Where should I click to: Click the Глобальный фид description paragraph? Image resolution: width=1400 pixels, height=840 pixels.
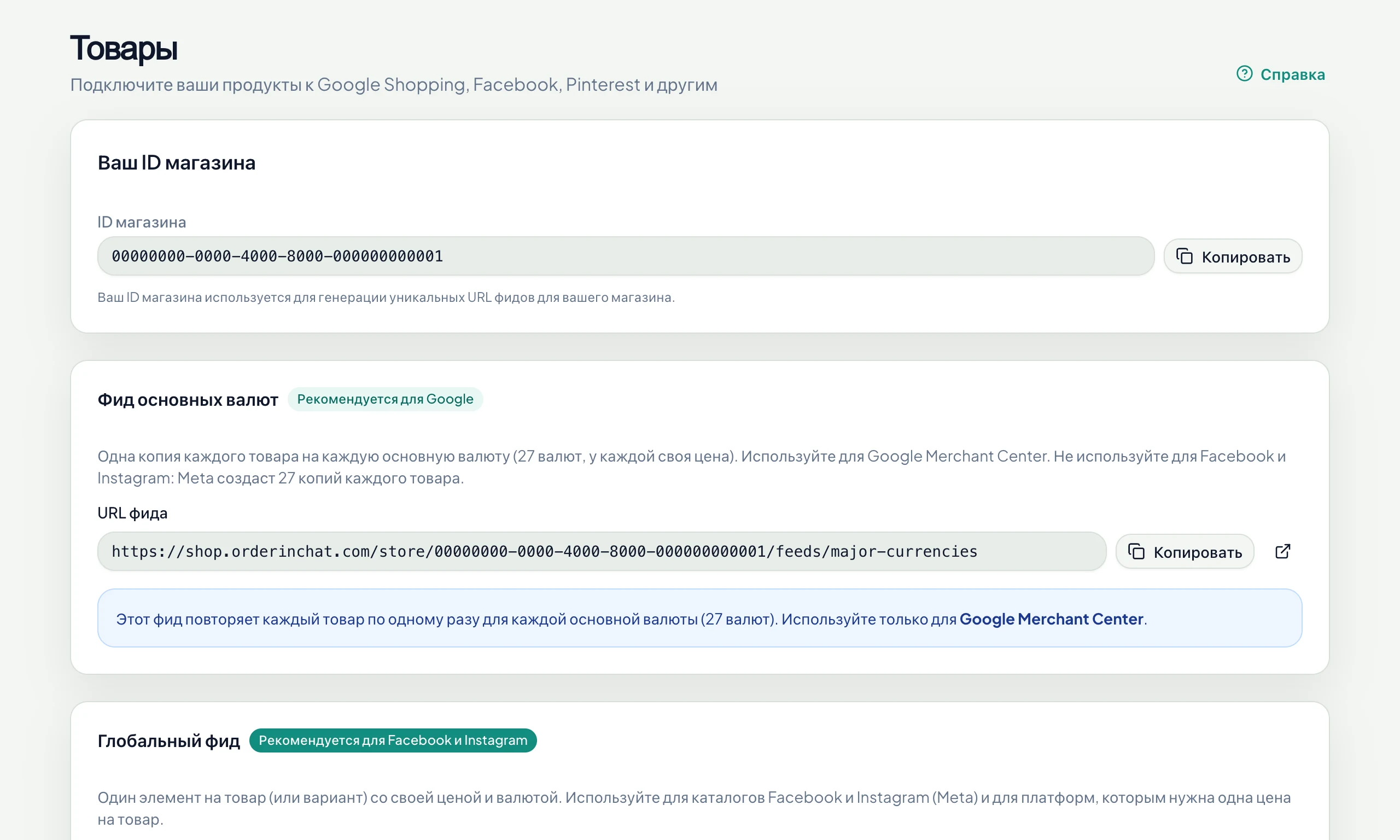[x=694, y=808]
